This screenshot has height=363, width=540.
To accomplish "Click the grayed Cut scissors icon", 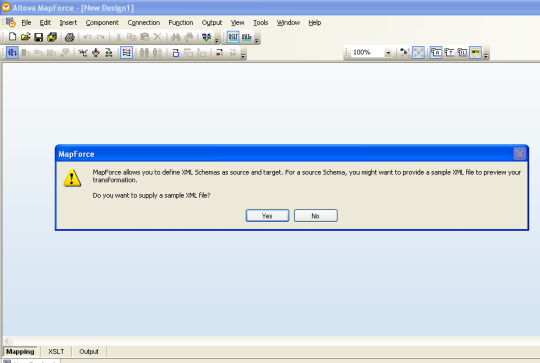I will pyautogui.click(x=118, y=37).
